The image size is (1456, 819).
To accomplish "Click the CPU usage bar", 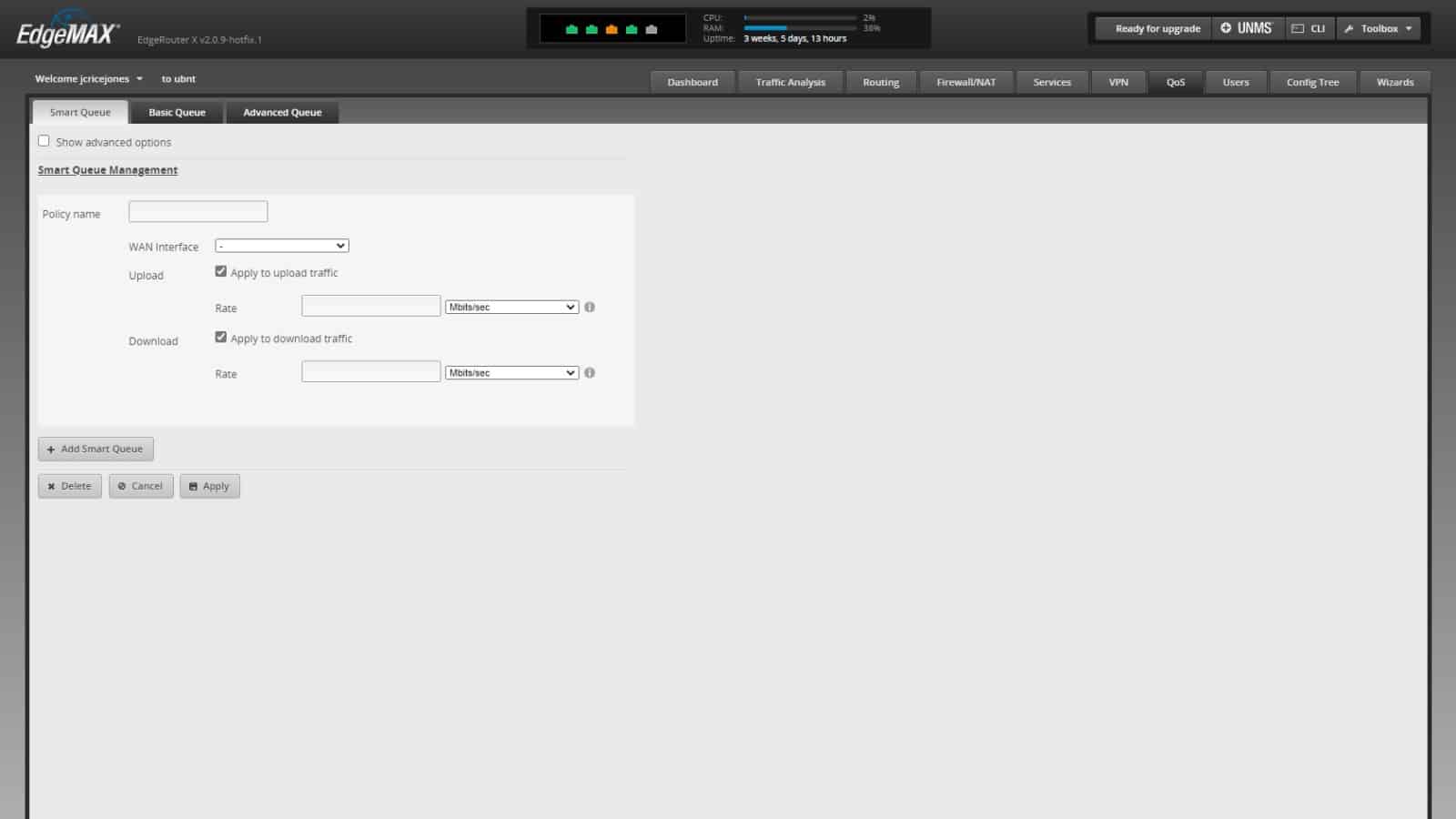I will [x=800, y=17].
